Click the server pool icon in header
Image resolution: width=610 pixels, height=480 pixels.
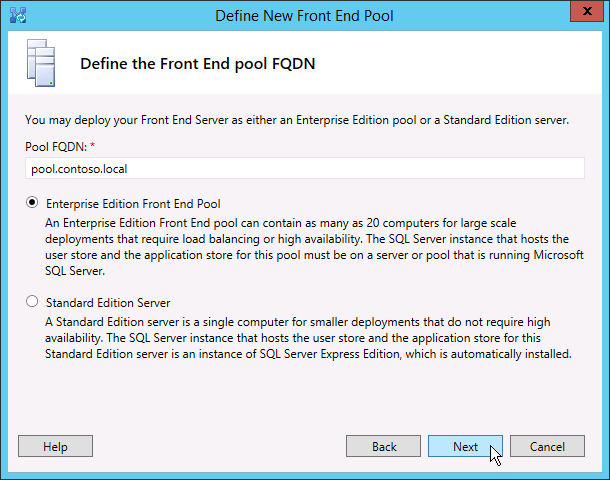click(x=39, y=64)
